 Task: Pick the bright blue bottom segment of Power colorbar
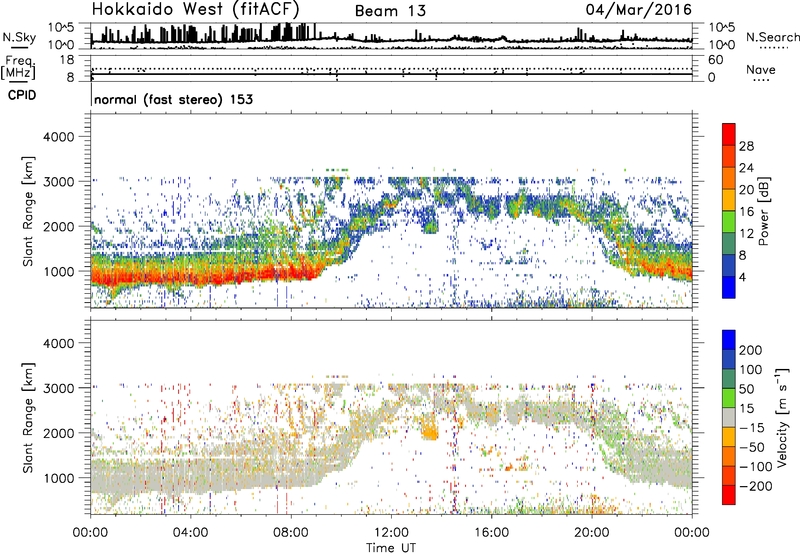point(729,288)
